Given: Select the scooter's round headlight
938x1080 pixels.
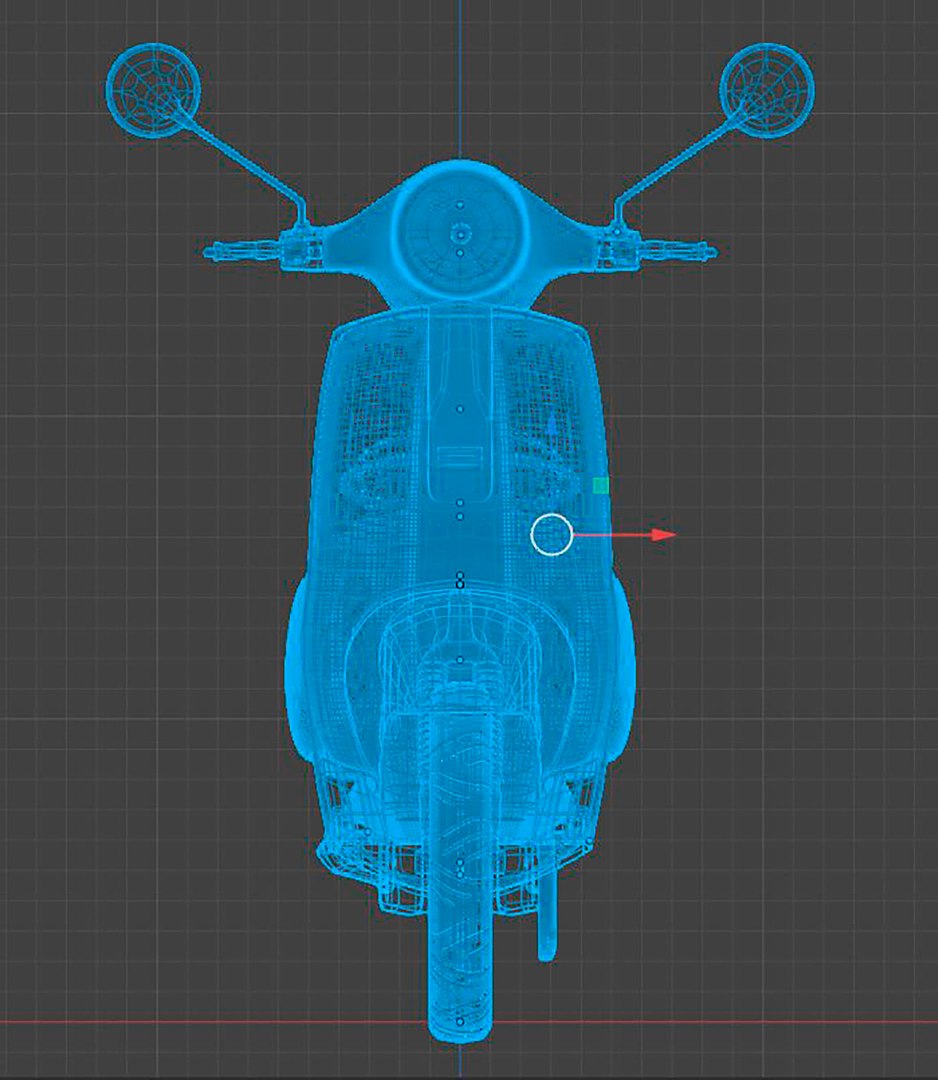Looking at the screenshot, I should pyautogui.click(x=461, y=231).
